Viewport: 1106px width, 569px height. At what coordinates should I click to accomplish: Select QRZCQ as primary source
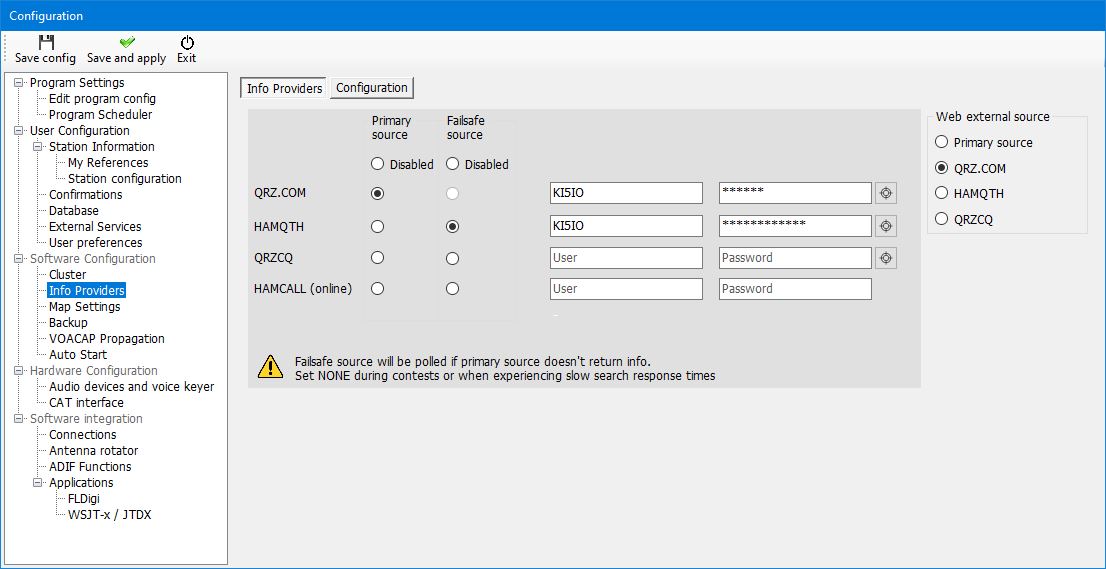[x=377, y=258]
